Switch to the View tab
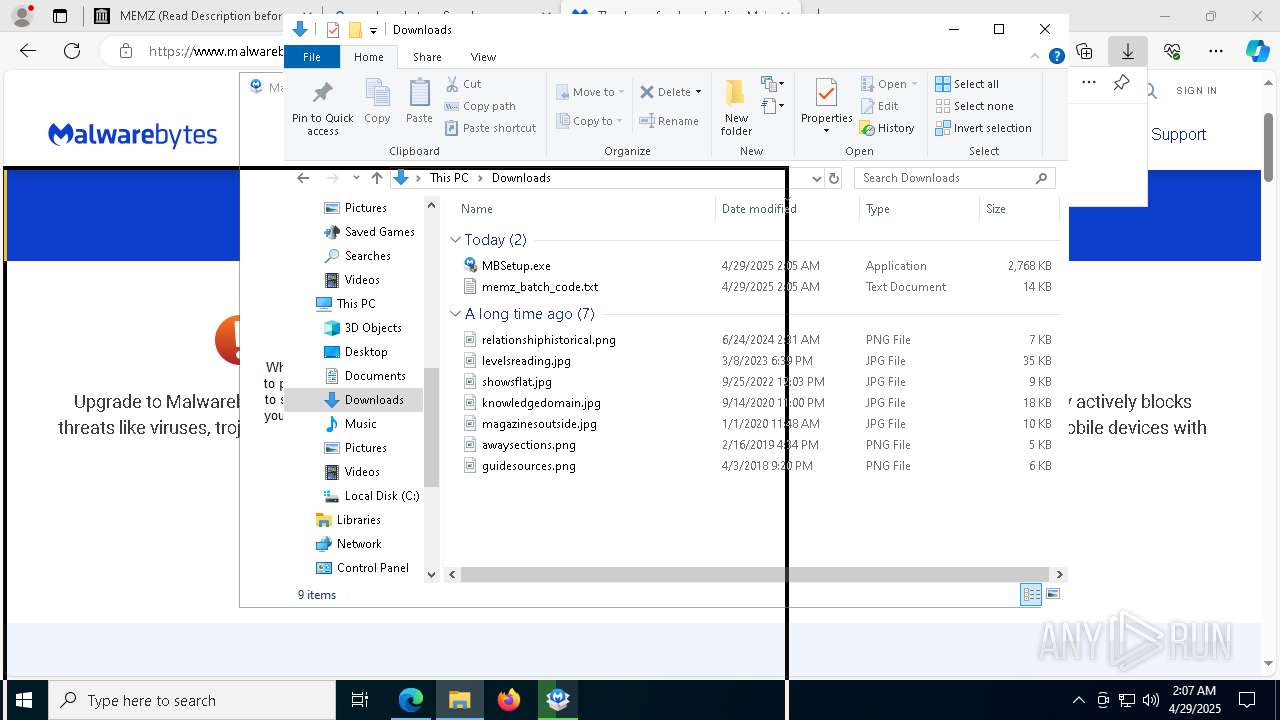Viewport: 1280px width, 720px height. (x=483, y=57)
